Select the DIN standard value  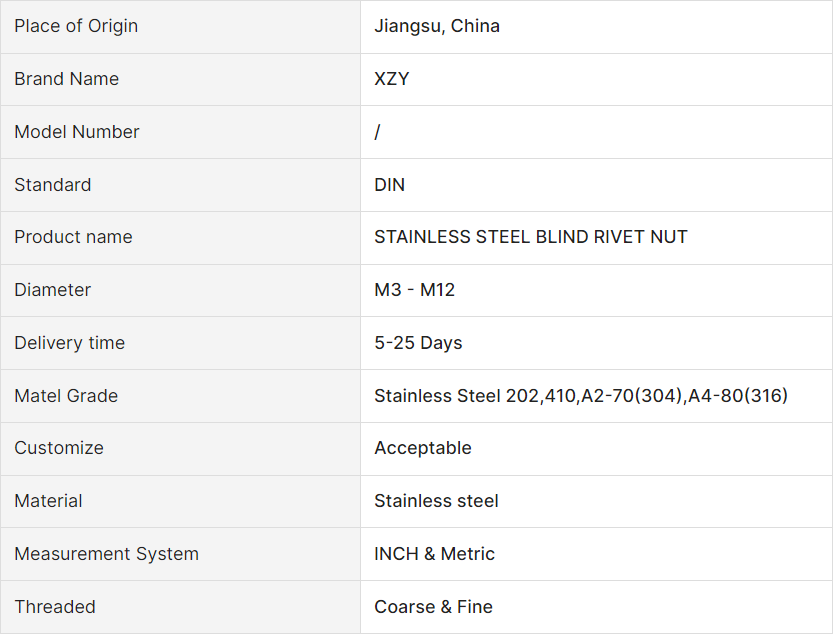tap(390, 185)
